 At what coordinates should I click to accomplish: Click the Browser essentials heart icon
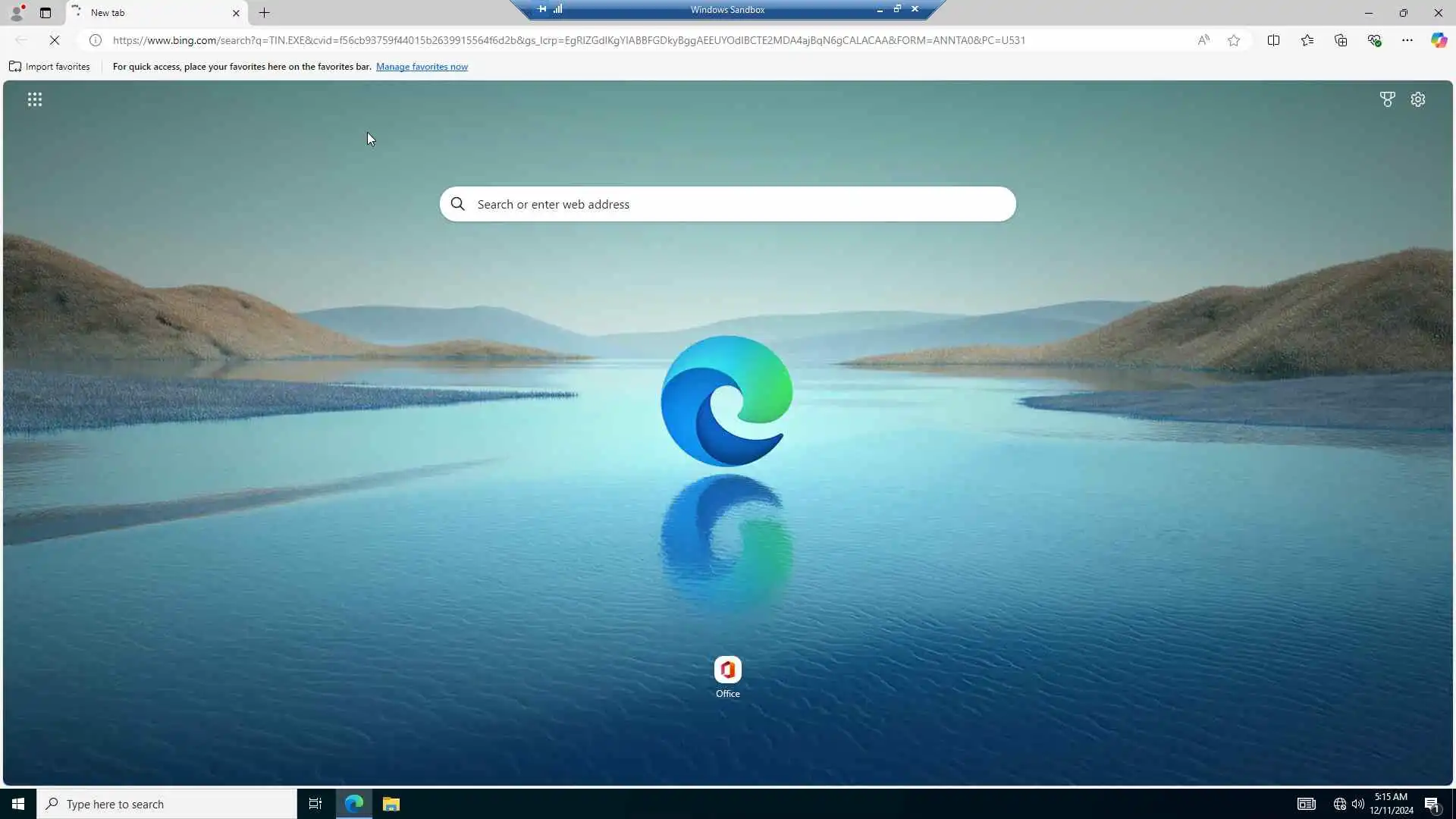[x=1374, y=40]
